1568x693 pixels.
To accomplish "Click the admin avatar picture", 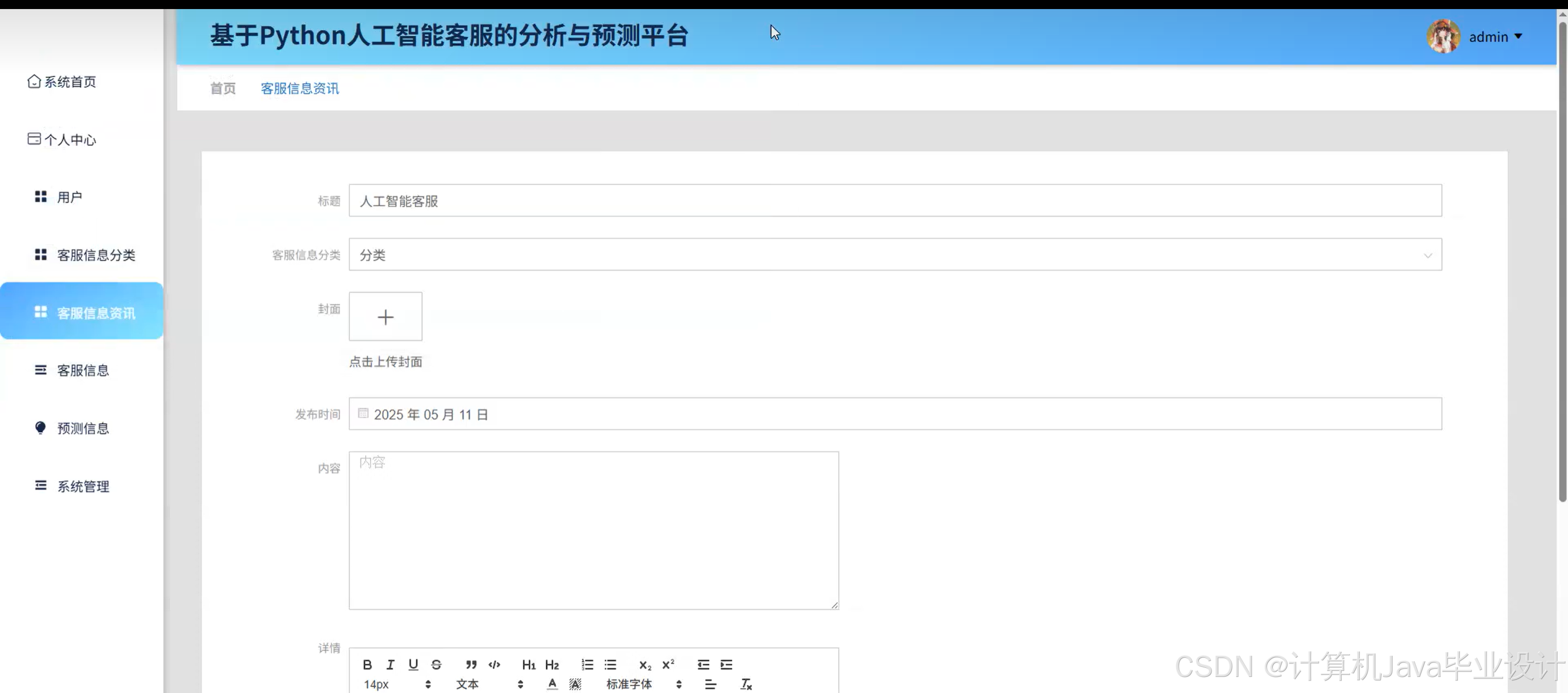I will (1443, 37).
